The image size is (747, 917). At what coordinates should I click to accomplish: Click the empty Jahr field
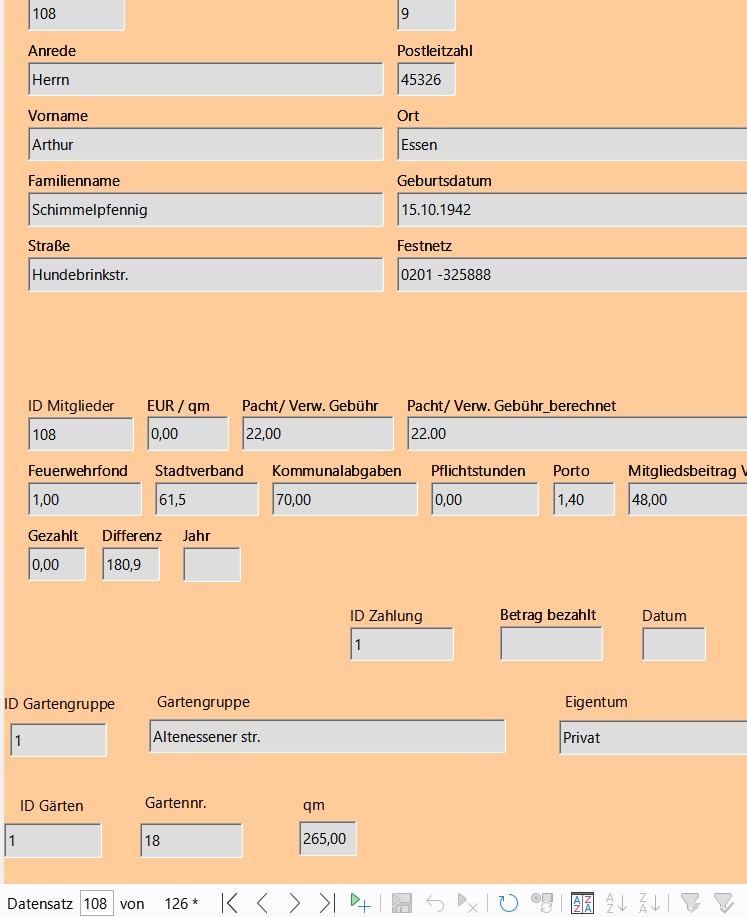click(x=212, y=565)
